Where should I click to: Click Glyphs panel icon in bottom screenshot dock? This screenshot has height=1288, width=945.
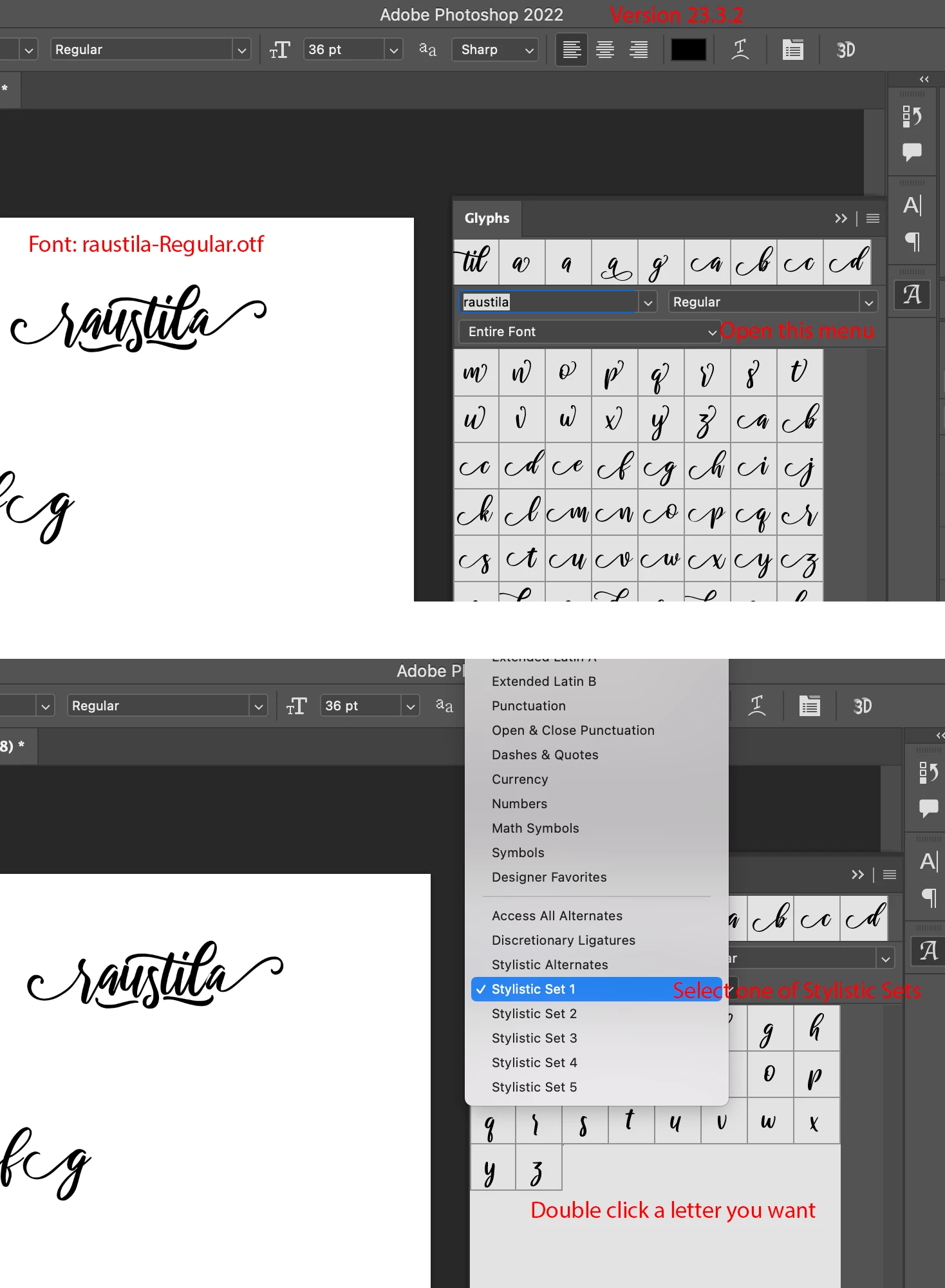(x=929, y=951)
